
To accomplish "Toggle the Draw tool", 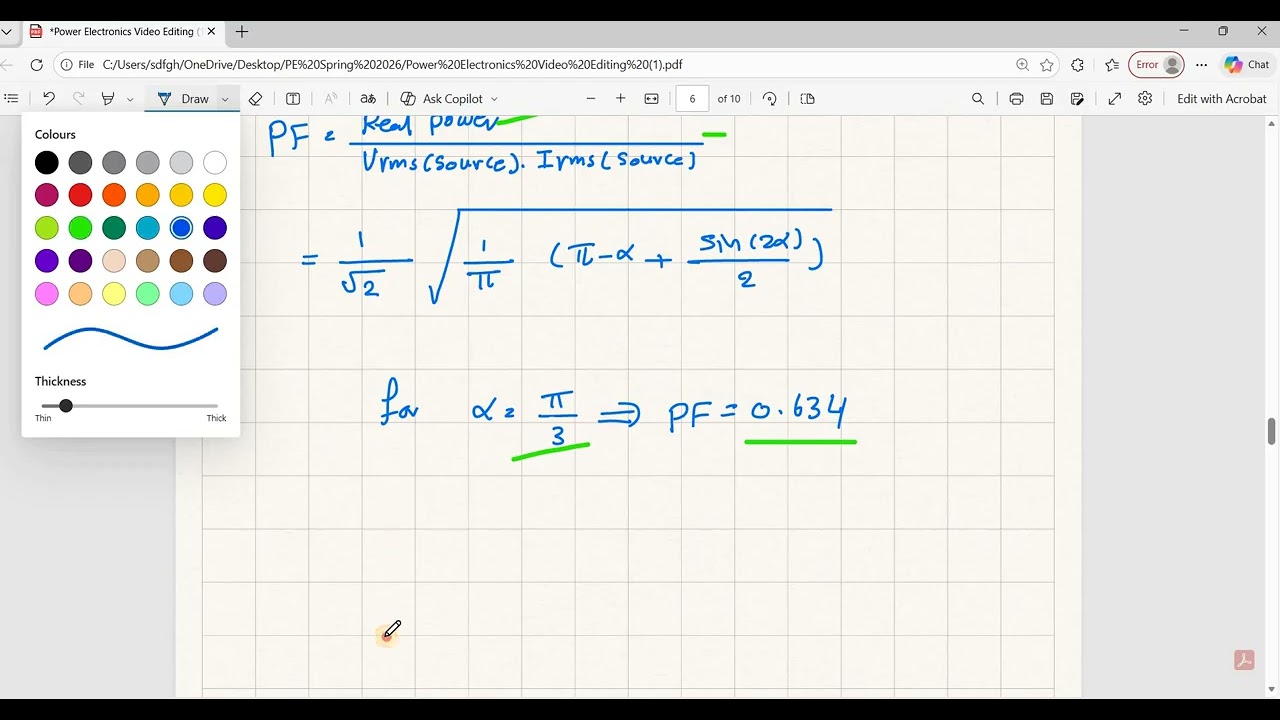I will pos(183,99).
